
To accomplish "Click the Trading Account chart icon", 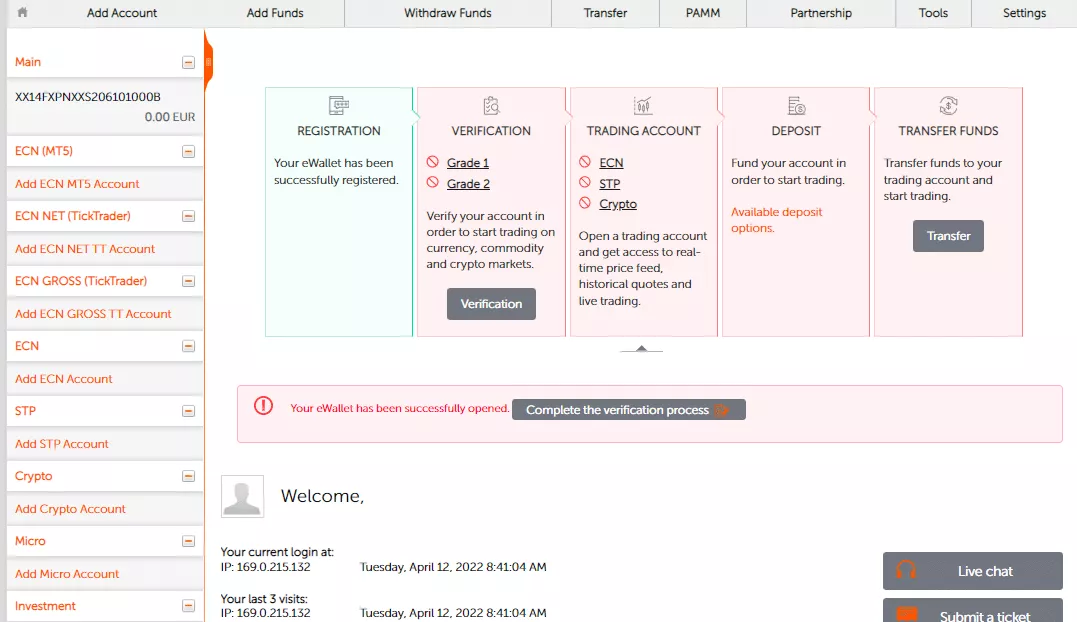I will (643, 106).
